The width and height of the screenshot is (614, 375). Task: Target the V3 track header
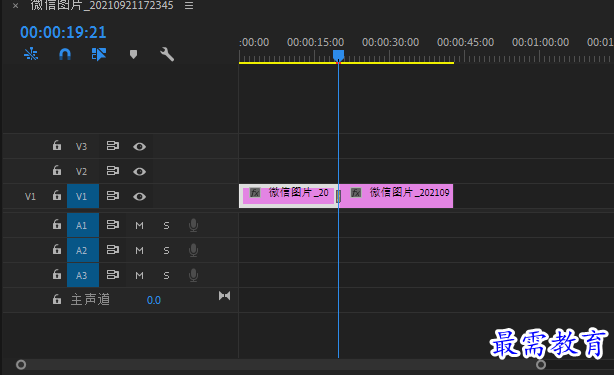click(81, 146)
